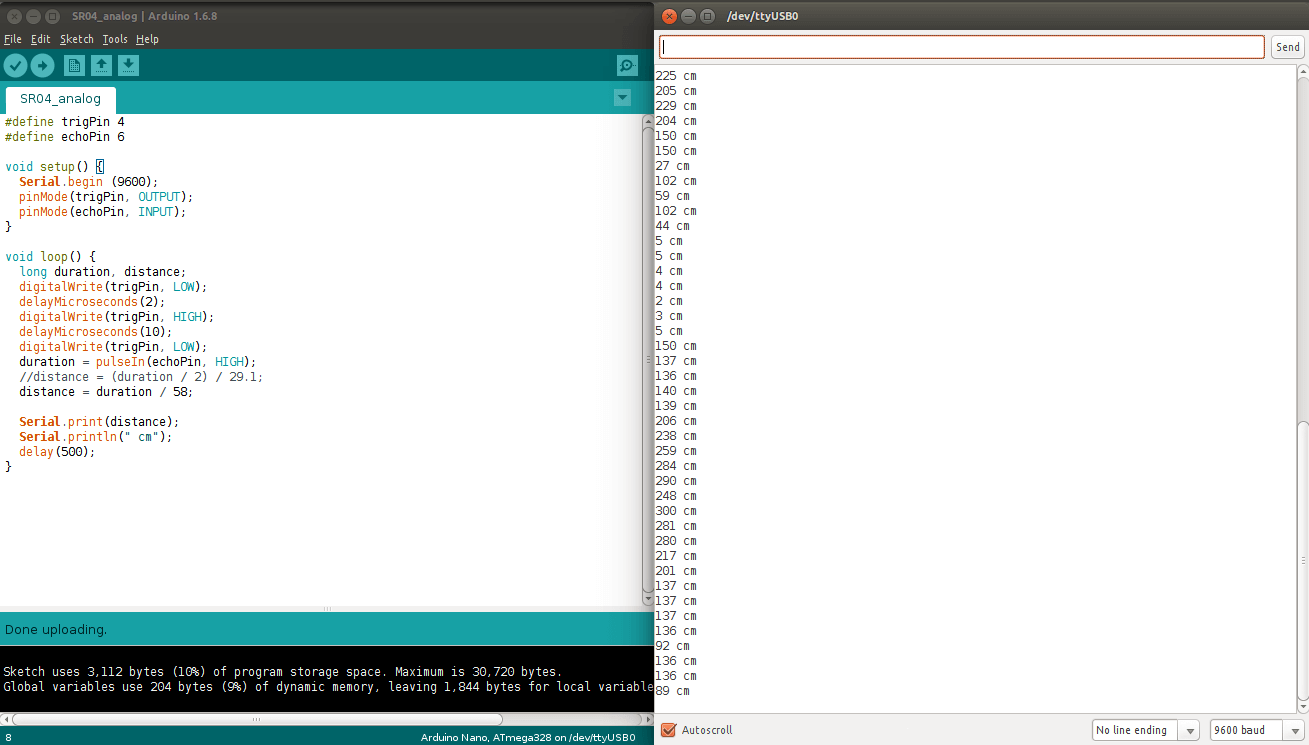The image size is (1309, 745).
Task: Select the SR04_analog tab
Action: (61, 99)
